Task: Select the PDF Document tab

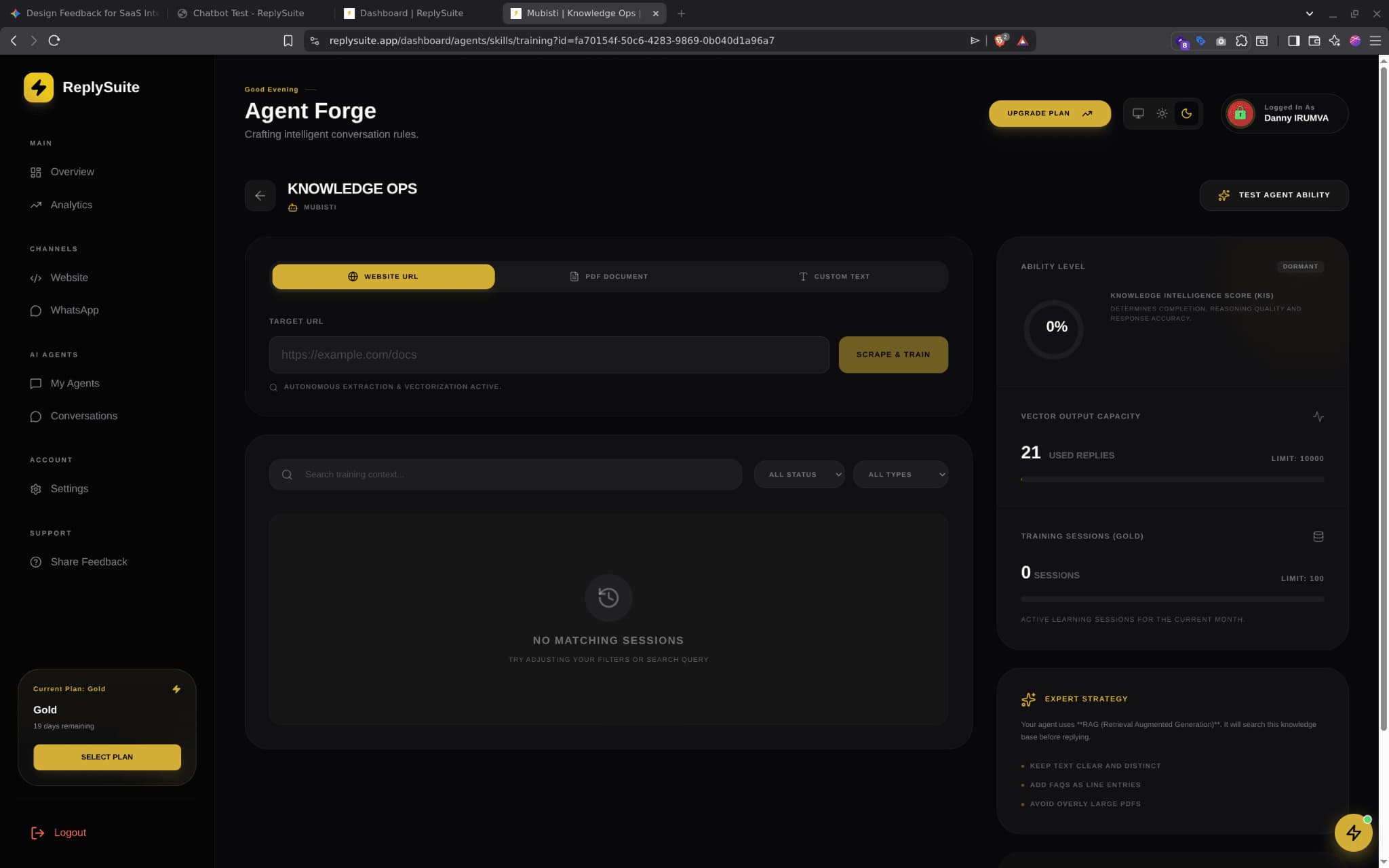Action: (x=608, y=277)
